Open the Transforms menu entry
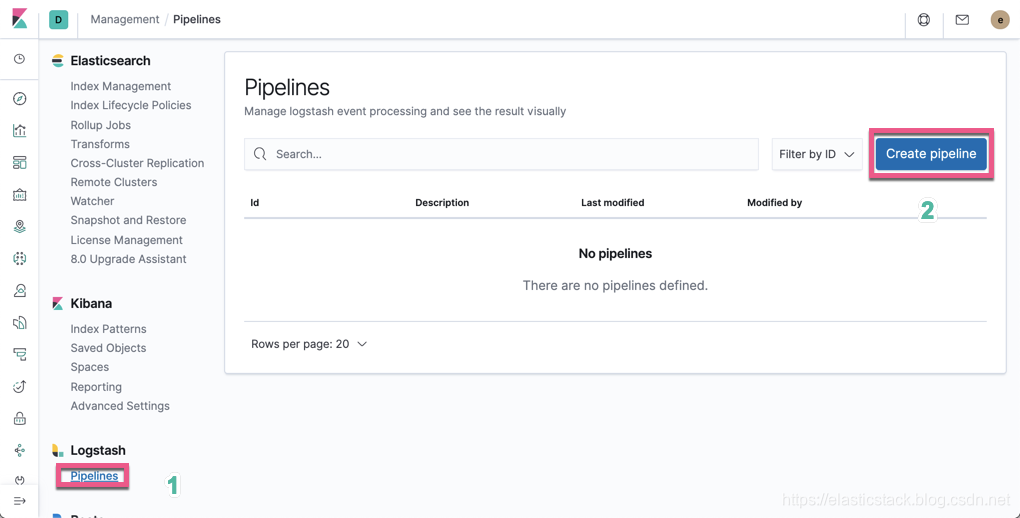The height and width of the screenshot is (518, 1020). (100, 144)
